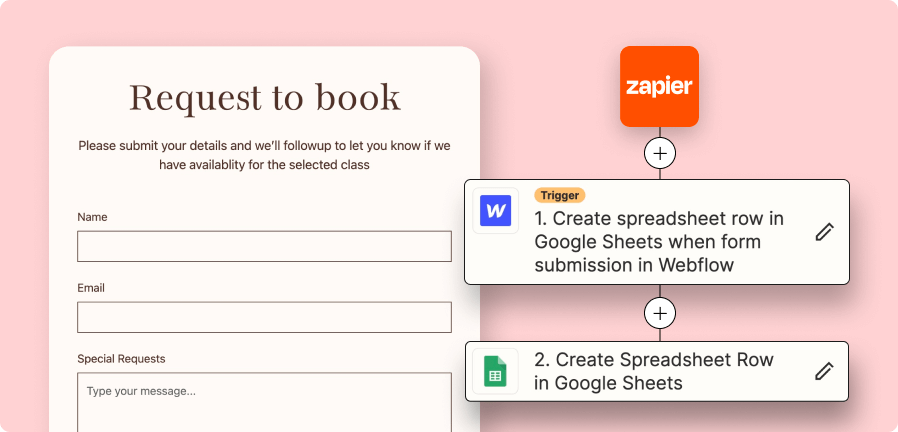Open step 2 Create Spreadsheet Row title text
The height and width of the screenshot is (432, 898).
(655, 371)
